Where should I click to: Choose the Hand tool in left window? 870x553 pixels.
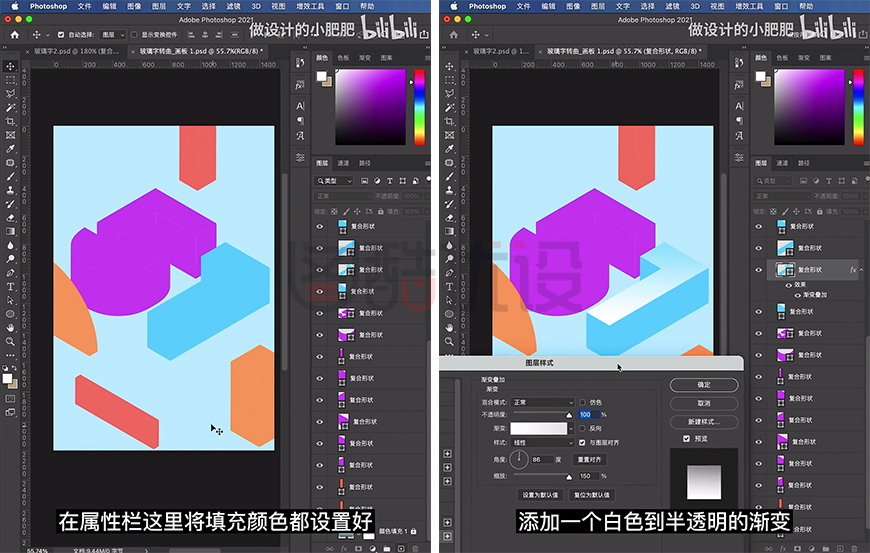(x=10, y=328)
